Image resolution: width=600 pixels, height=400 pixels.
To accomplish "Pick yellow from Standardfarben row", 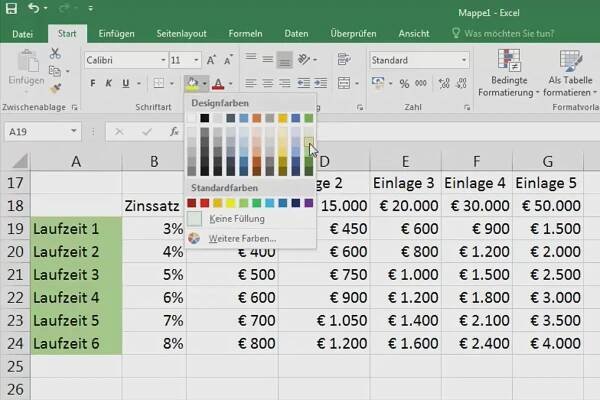I will point(231,202).
